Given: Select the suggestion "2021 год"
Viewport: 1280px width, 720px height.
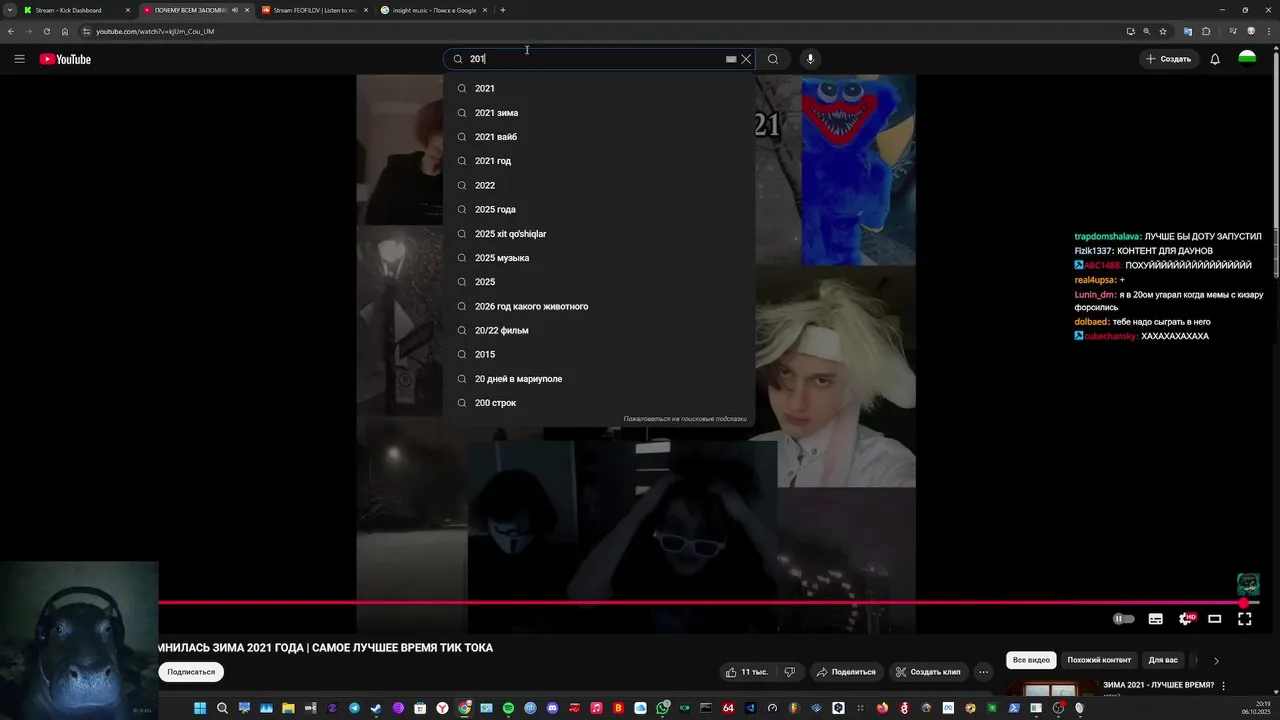Looking at the screenshot, I should [599, 161].
